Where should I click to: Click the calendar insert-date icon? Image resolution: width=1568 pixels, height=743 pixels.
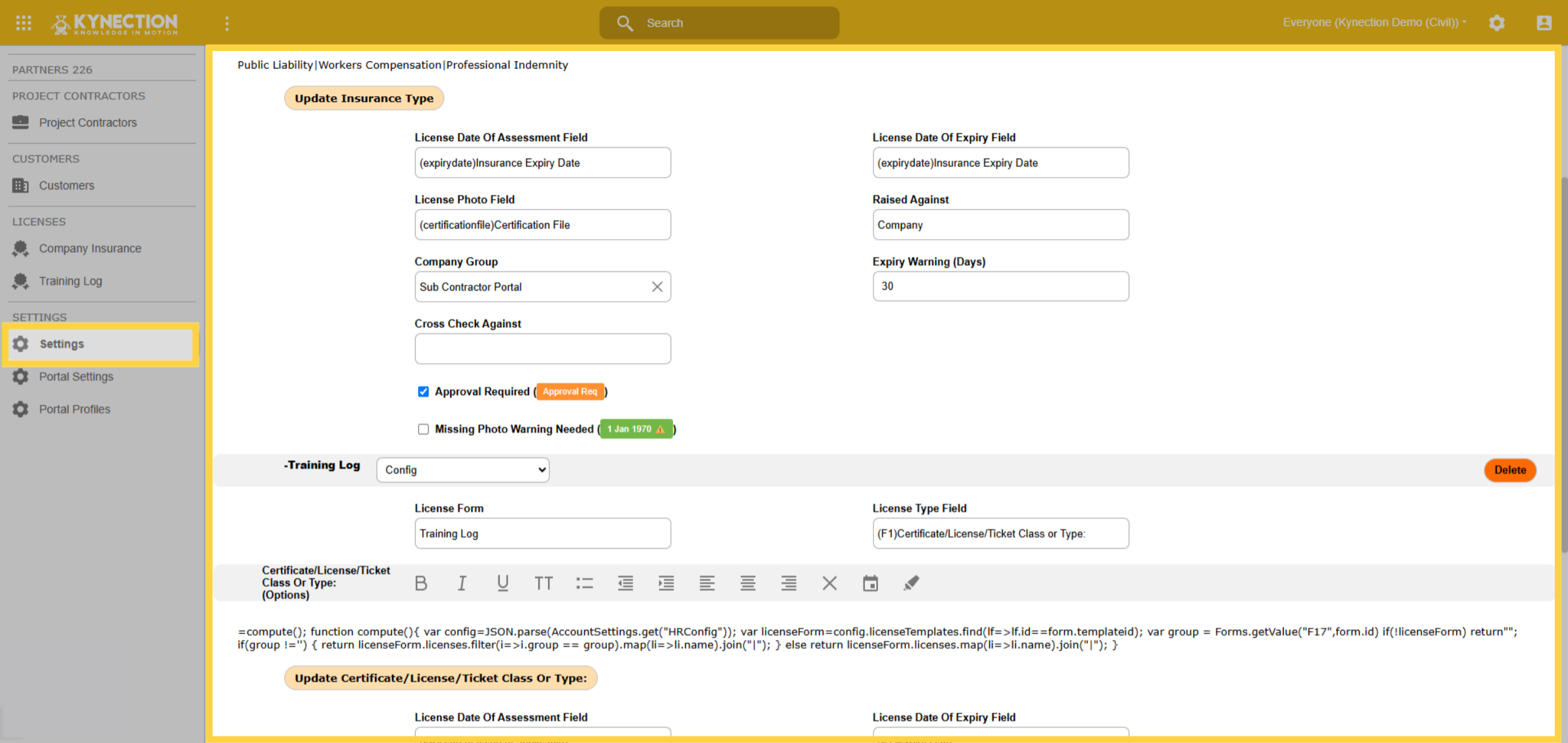[870, 583]
